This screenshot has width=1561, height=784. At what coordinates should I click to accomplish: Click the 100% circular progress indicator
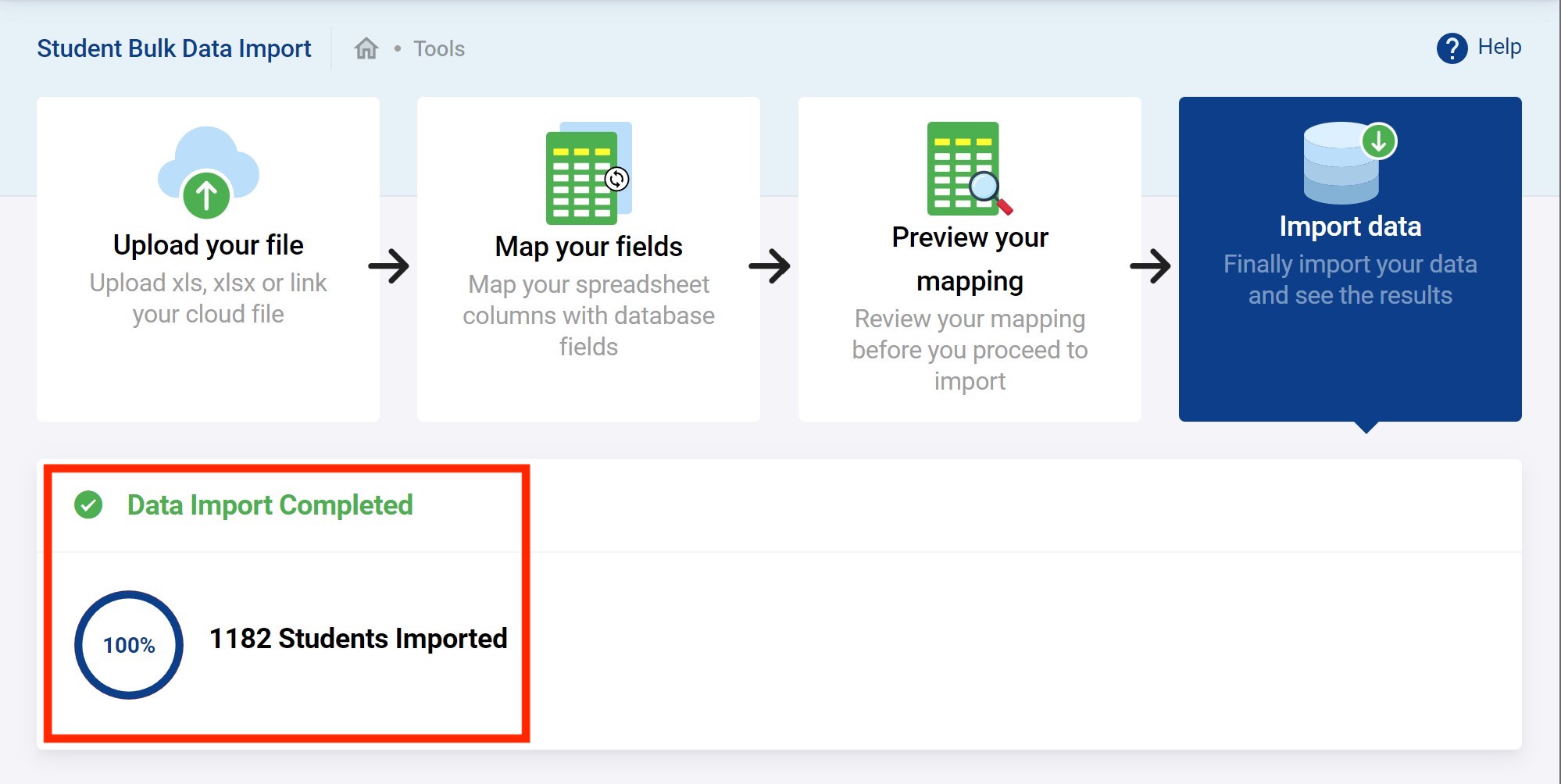coord(129,645)
